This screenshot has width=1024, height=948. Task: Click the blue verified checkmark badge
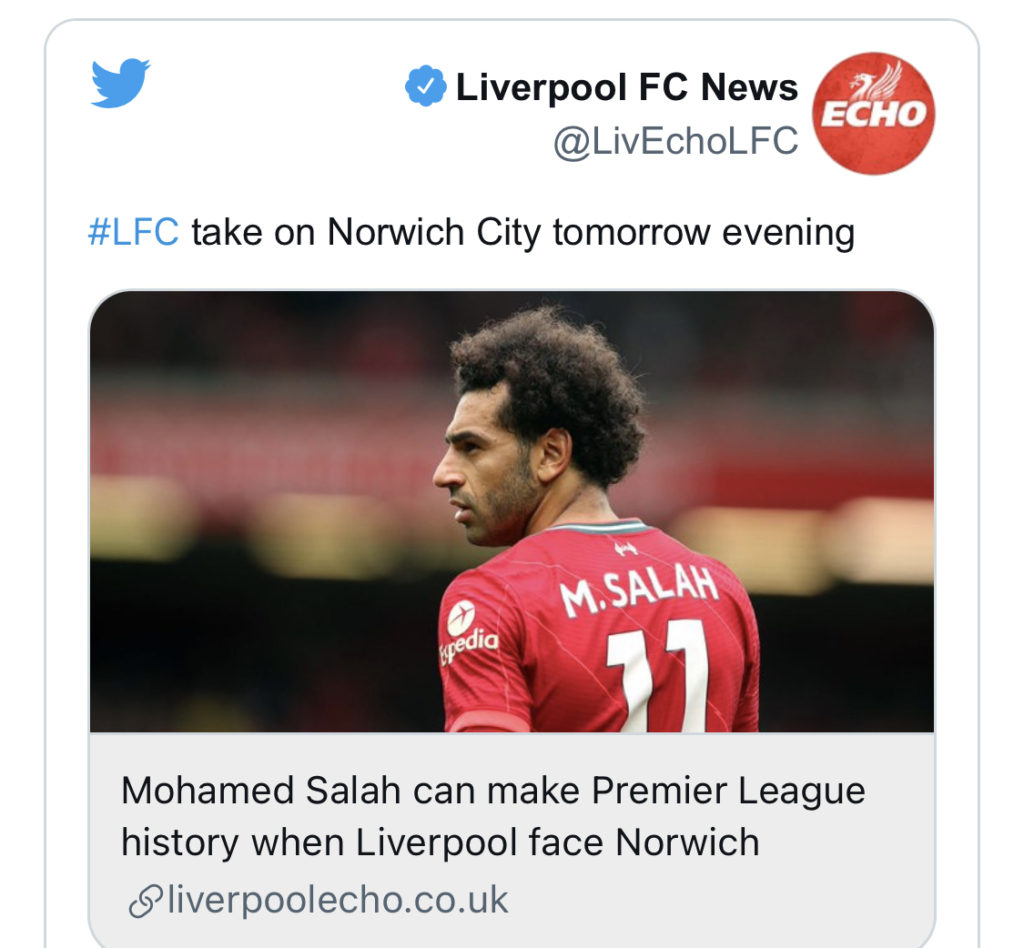pyautogui.click(x=425, y=86)
